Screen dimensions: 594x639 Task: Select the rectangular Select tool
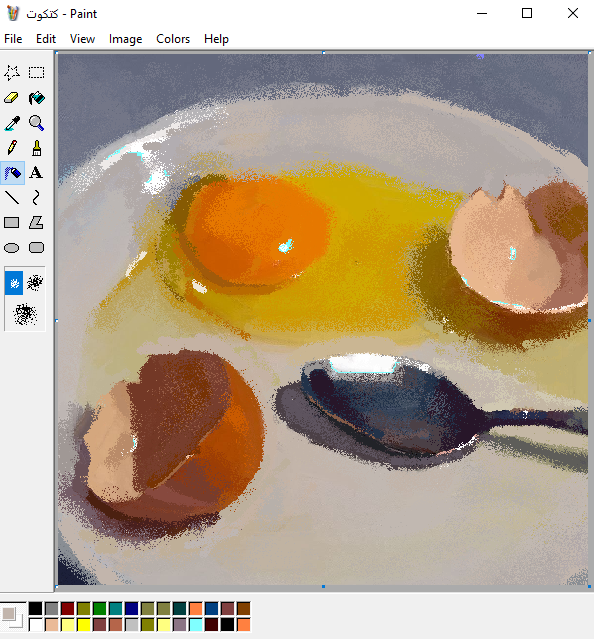pyautogui.click(x=36, y=73)
